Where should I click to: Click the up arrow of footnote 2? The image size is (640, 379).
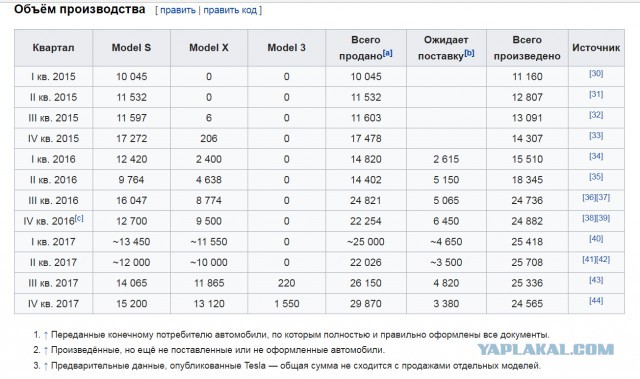(46, 350)
